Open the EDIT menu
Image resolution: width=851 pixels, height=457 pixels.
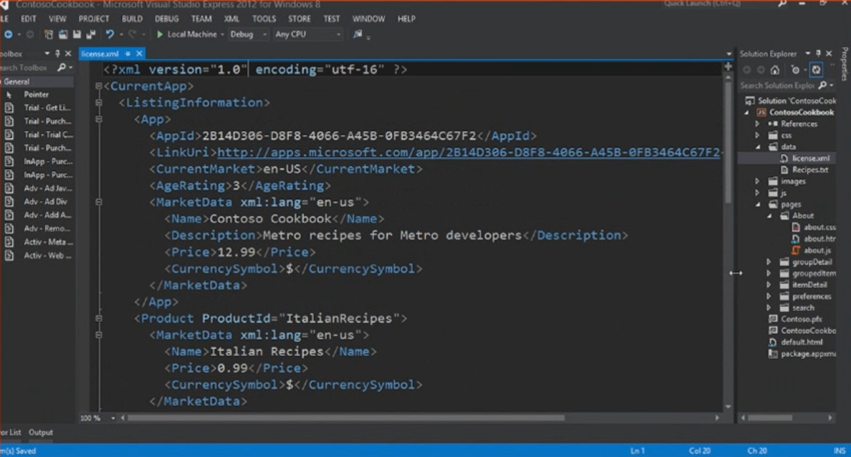coord(28,18)
